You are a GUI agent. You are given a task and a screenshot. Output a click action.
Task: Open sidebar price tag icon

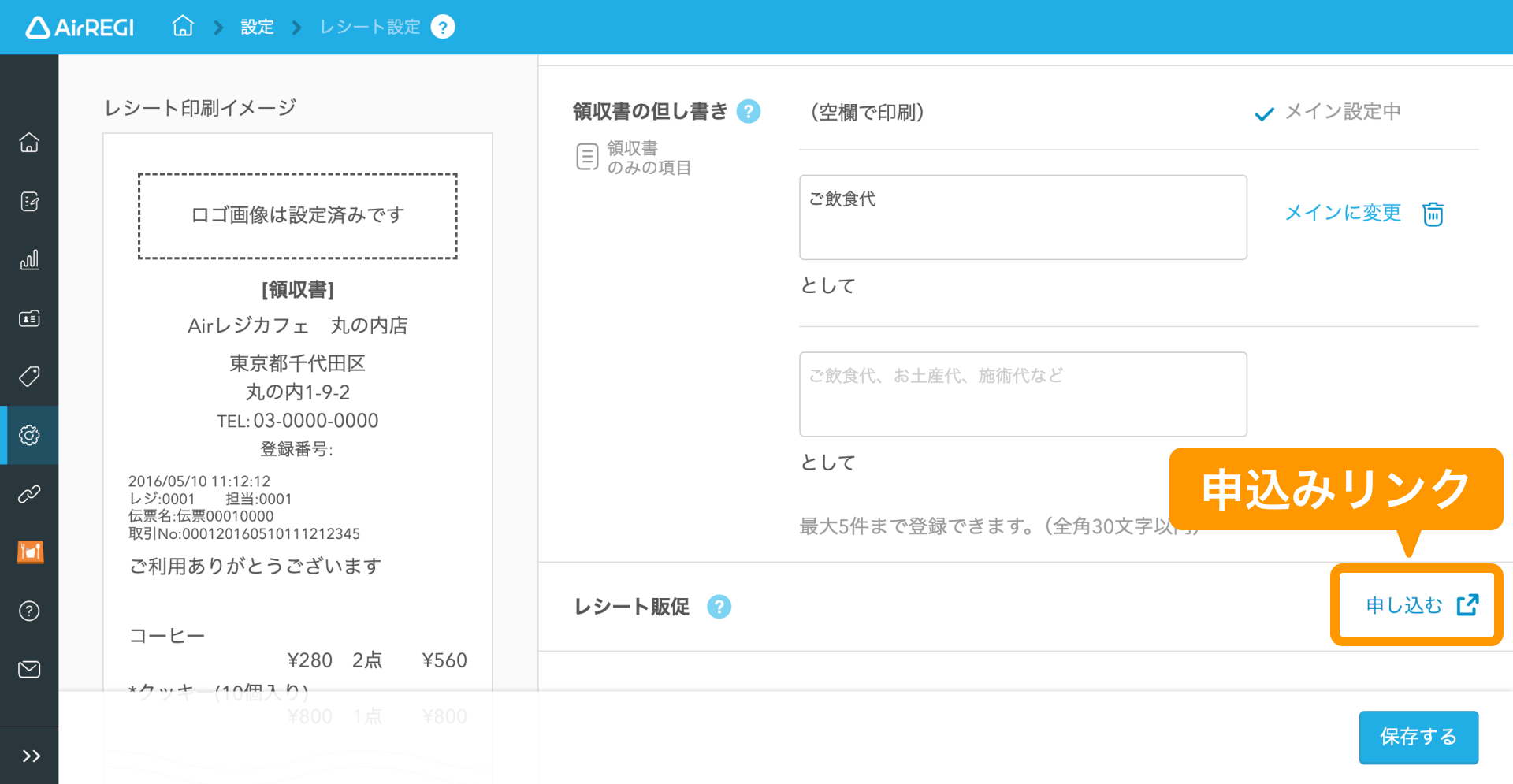29,377
